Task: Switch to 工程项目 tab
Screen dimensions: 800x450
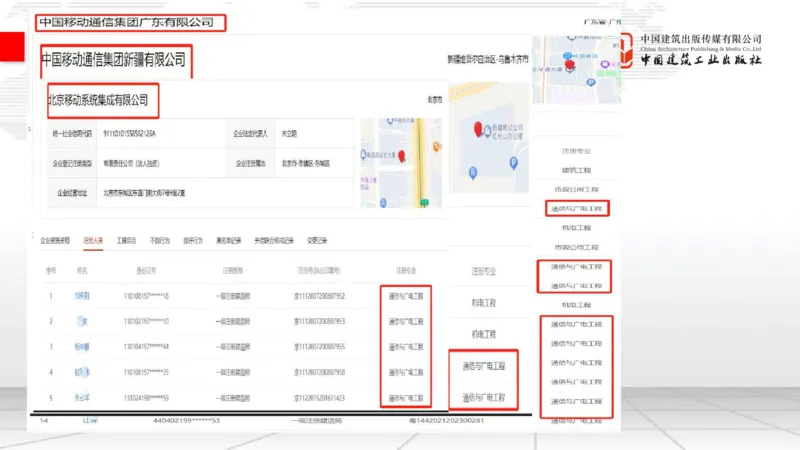Action: pyautogui.click(x=127, y=241)
